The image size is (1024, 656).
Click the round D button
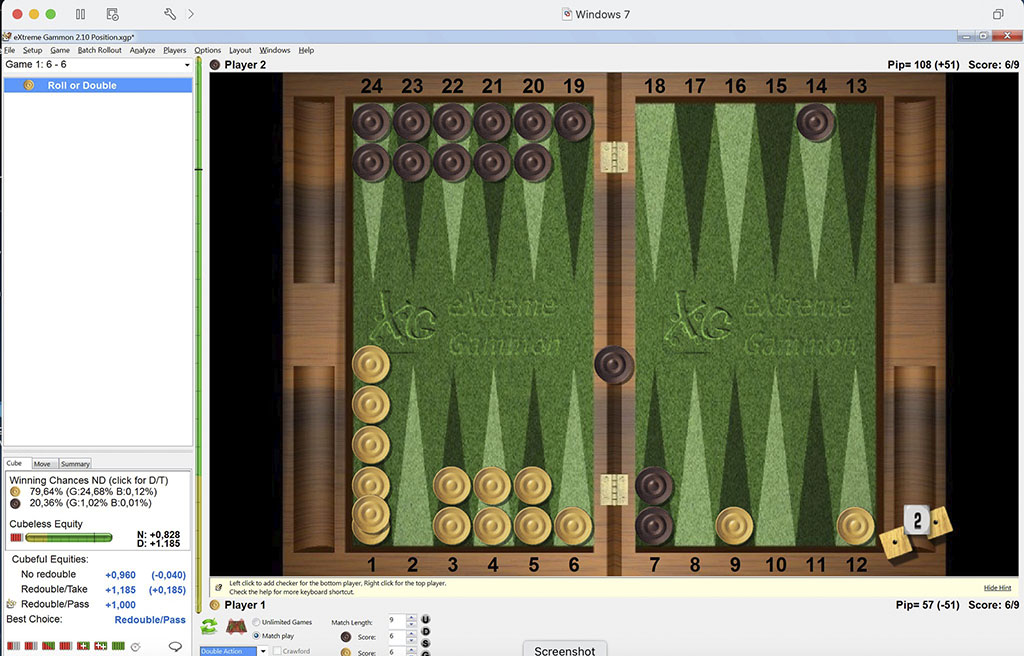[x=426, y=631]
